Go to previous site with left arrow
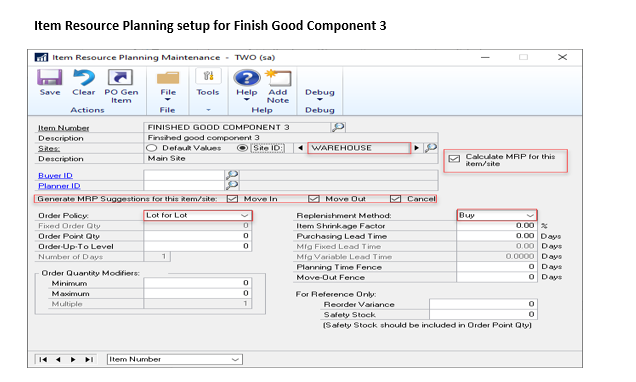The height and width of the screenshot is (382, 636). point(300,148)
